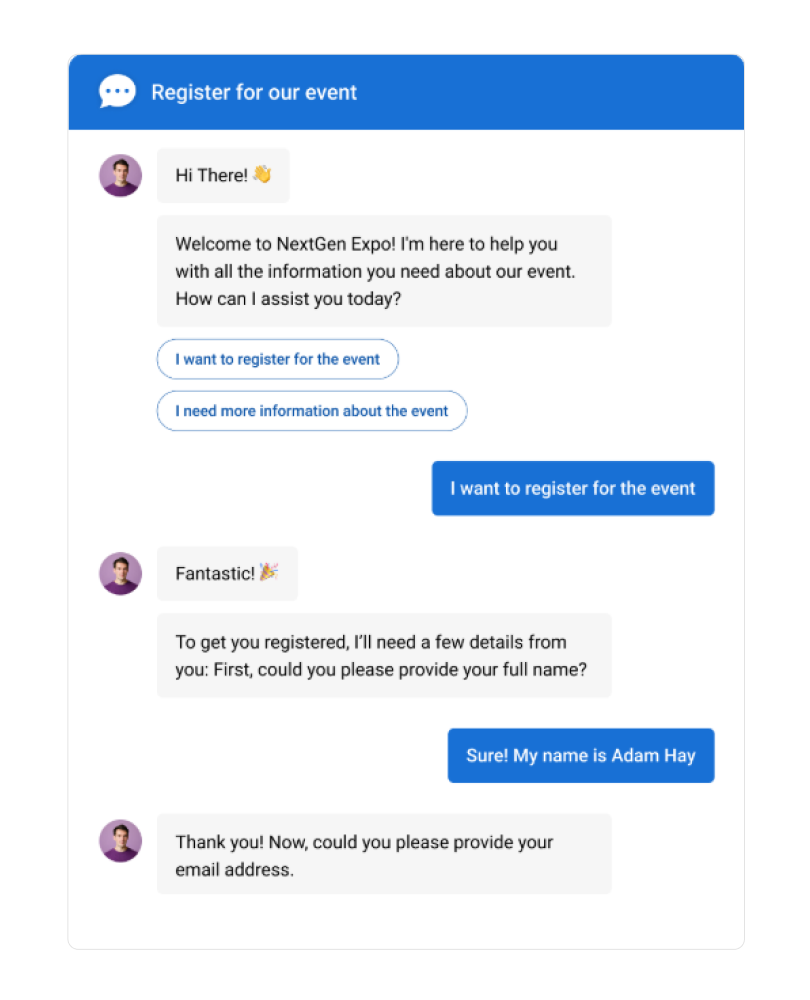Screen dimensions: 810x1000
Task: Click the "Thank you! Now, could you" message
Action: click(364, 843)
